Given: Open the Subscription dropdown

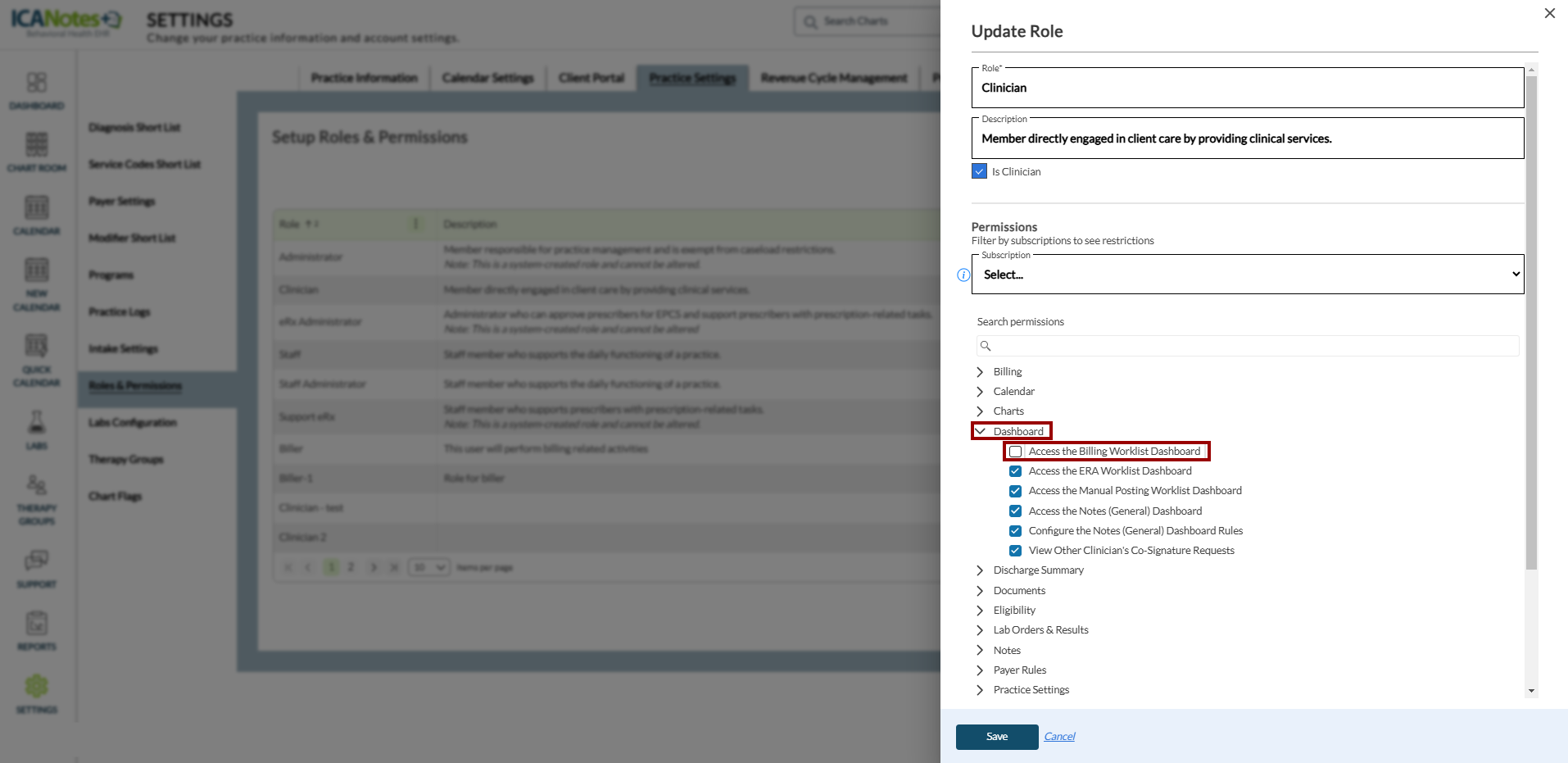Looking at the screenshot, I should [1248, 275].
